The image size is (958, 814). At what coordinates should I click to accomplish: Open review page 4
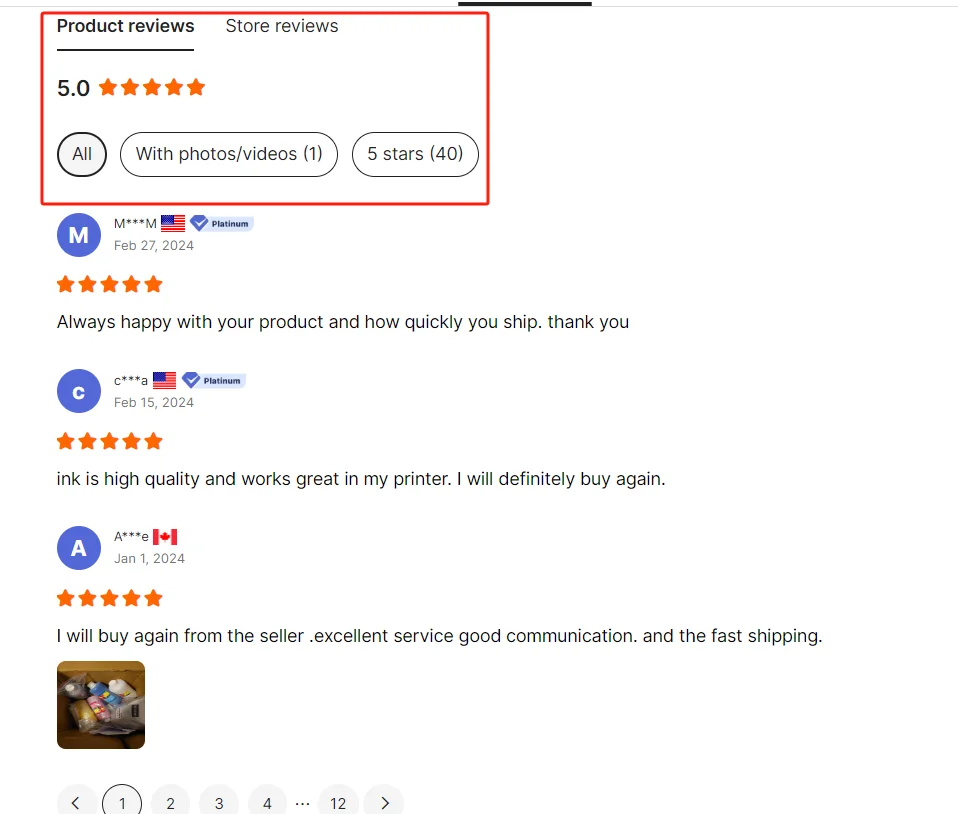click(x=267, y=802)
